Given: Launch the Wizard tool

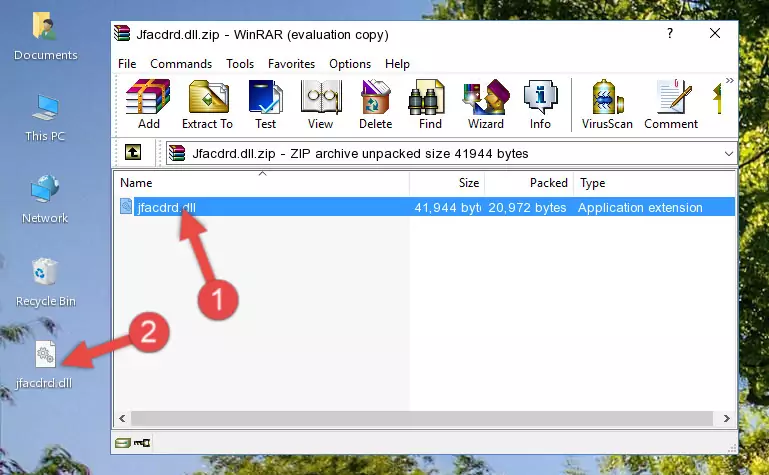Looking at the screenshot, I should click(486, 104).
